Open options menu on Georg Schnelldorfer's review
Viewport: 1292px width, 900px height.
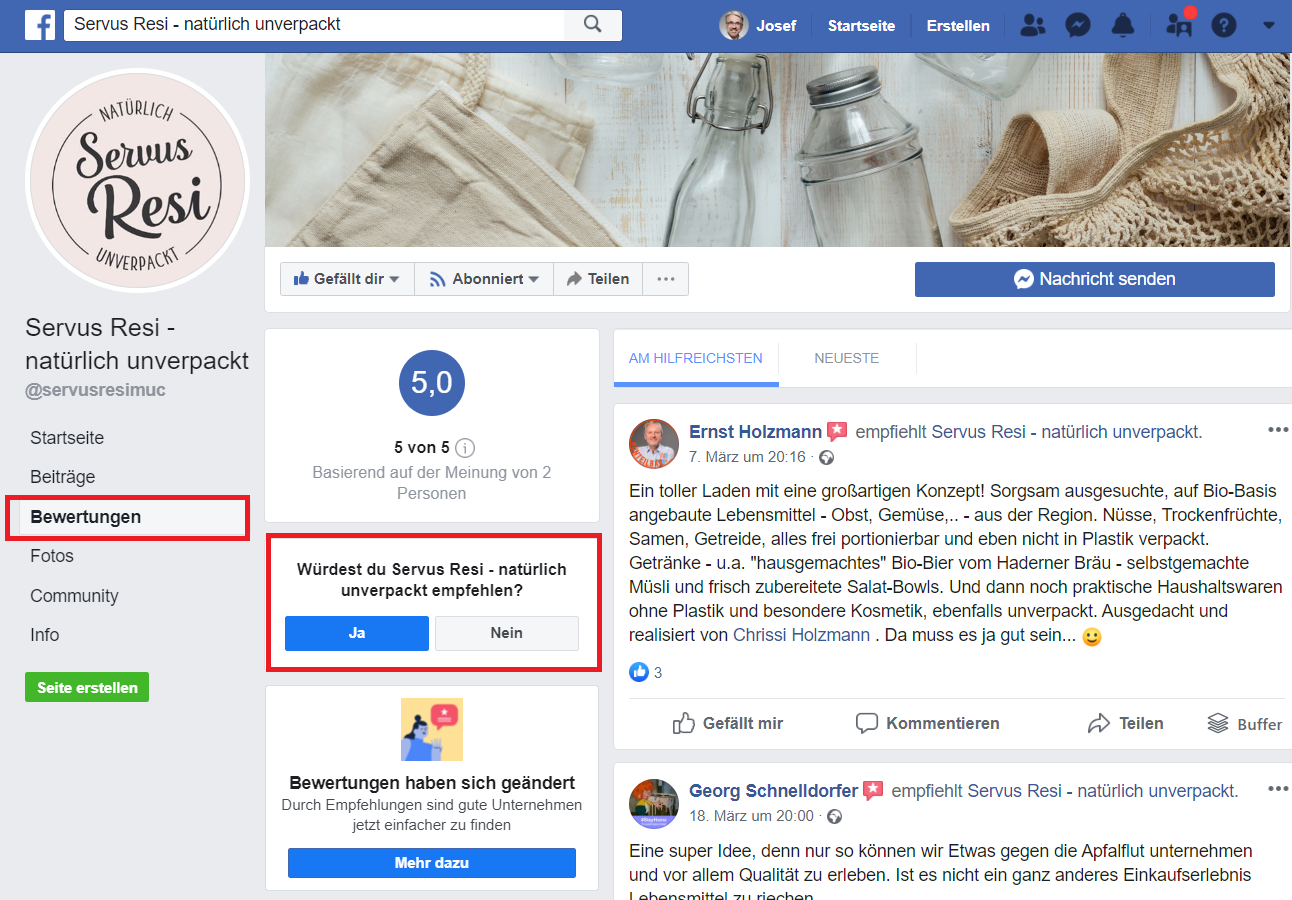pyautogui.click(x=1278, y=789)
